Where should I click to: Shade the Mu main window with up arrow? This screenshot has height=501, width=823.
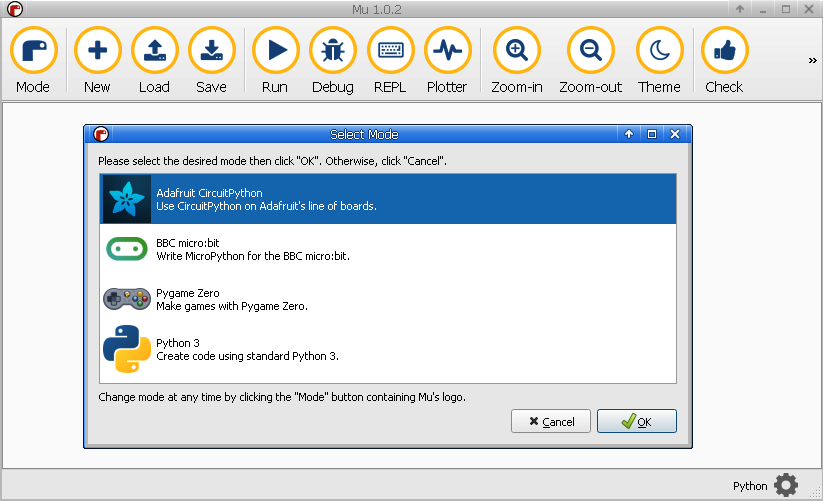coord(740,9)
